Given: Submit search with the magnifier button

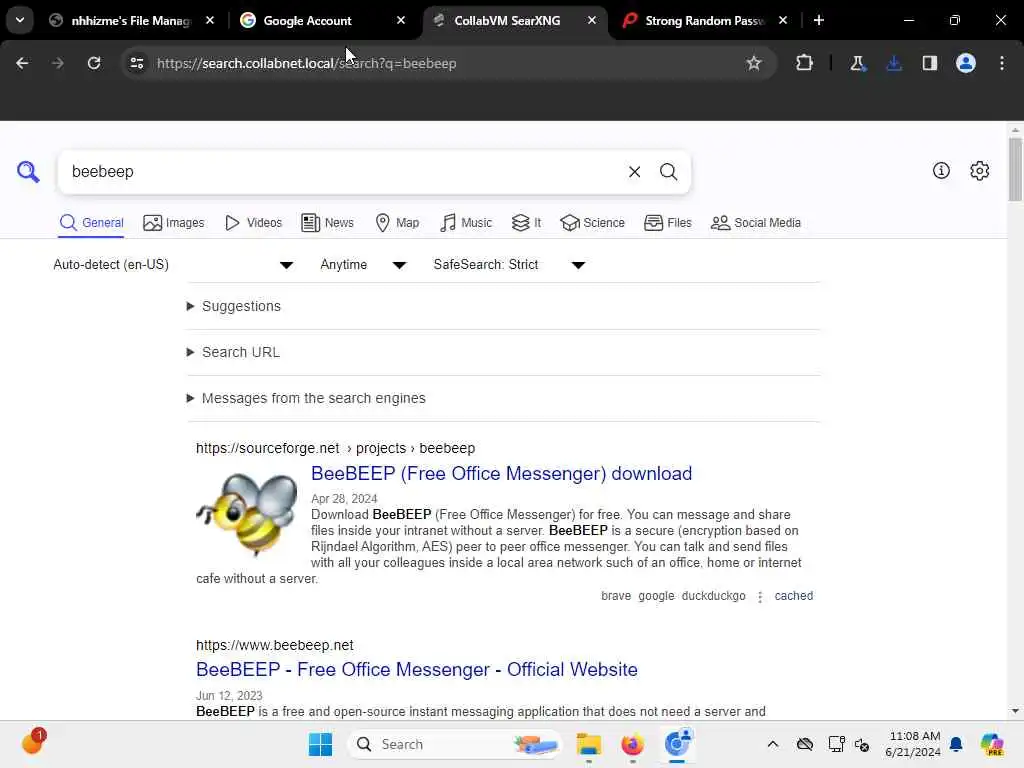Looking at the screenshot, I should click(x=668, y=172).
